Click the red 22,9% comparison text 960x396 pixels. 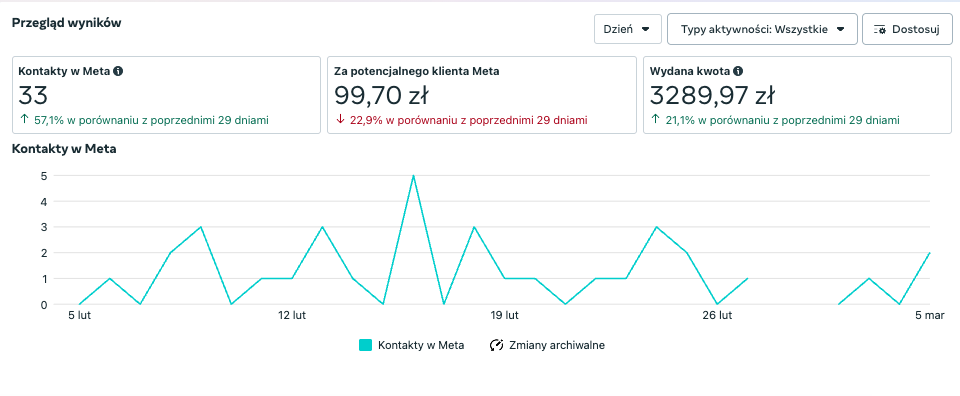468,121
